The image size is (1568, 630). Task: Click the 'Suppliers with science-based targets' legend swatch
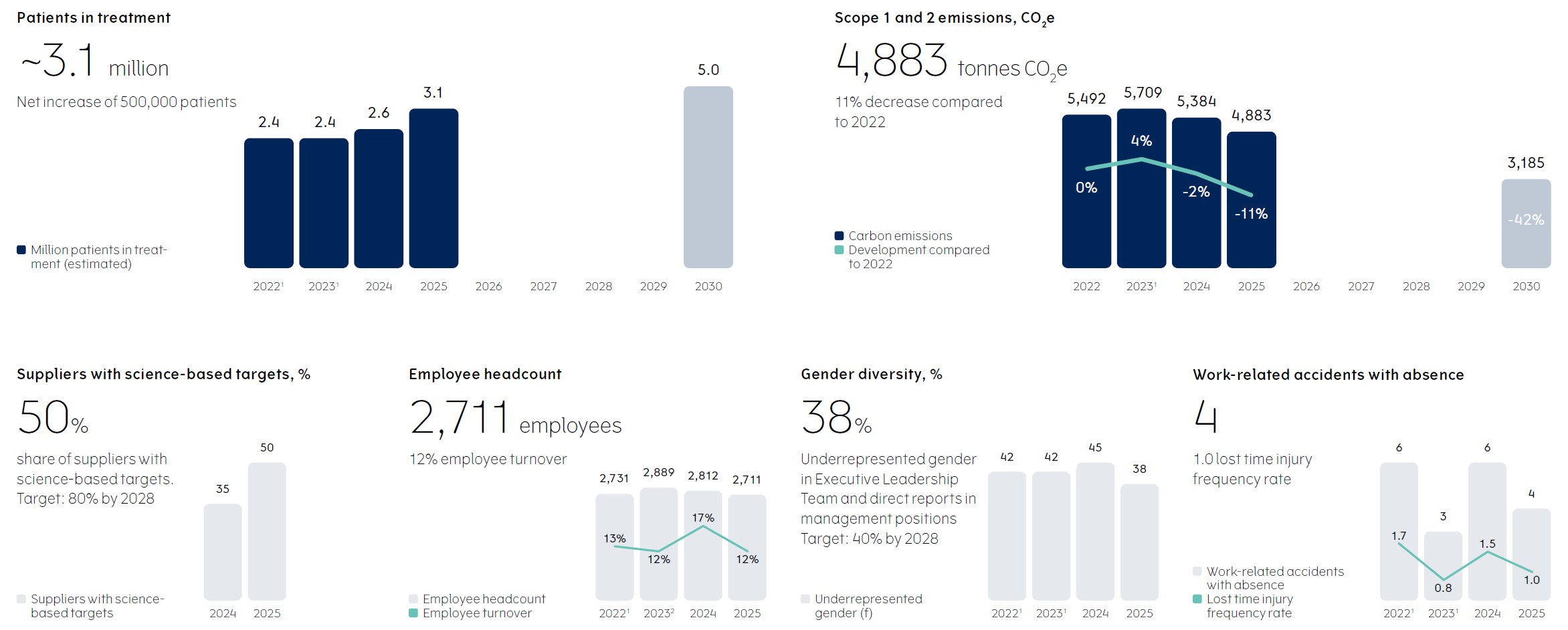[x=21, y=599]
